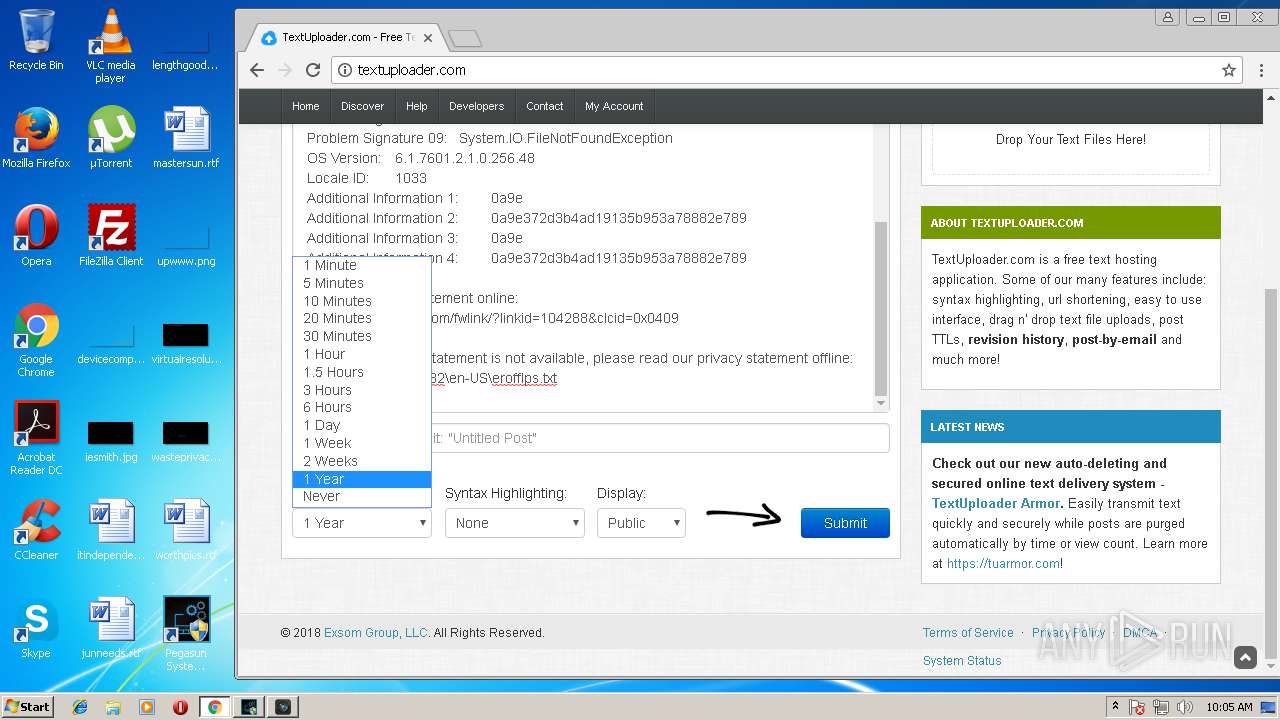Launch Opera browser desktop icon
Image resolution: width=1280 pixels, height=720 pixels.
(36, 236)
